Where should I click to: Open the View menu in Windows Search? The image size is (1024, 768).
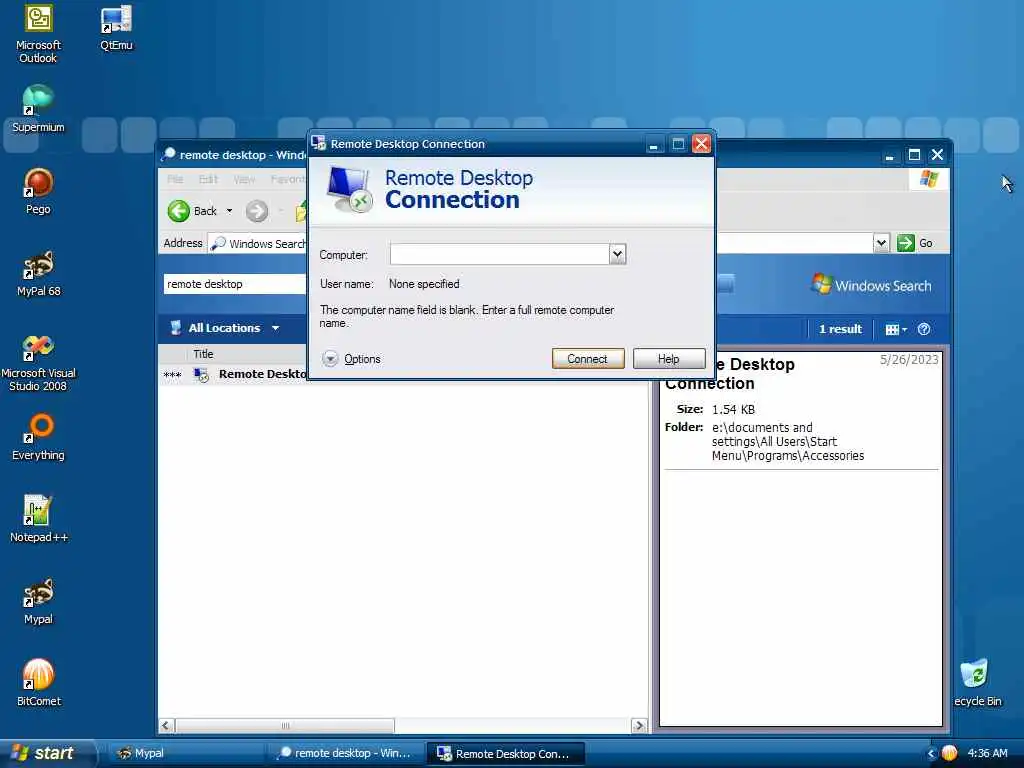pyautogui.click(x=244, y=179)
